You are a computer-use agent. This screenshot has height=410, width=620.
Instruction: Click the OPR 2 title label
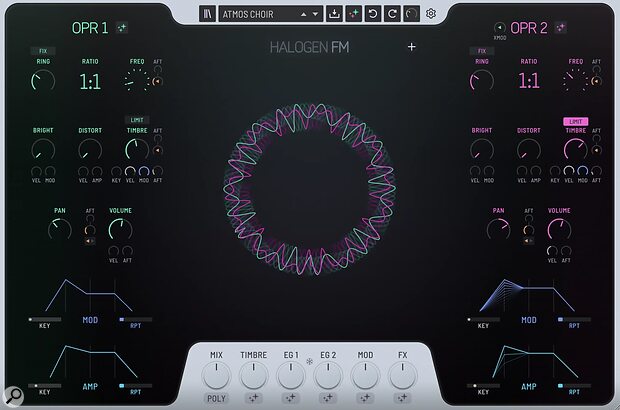[x=529, y=28]
